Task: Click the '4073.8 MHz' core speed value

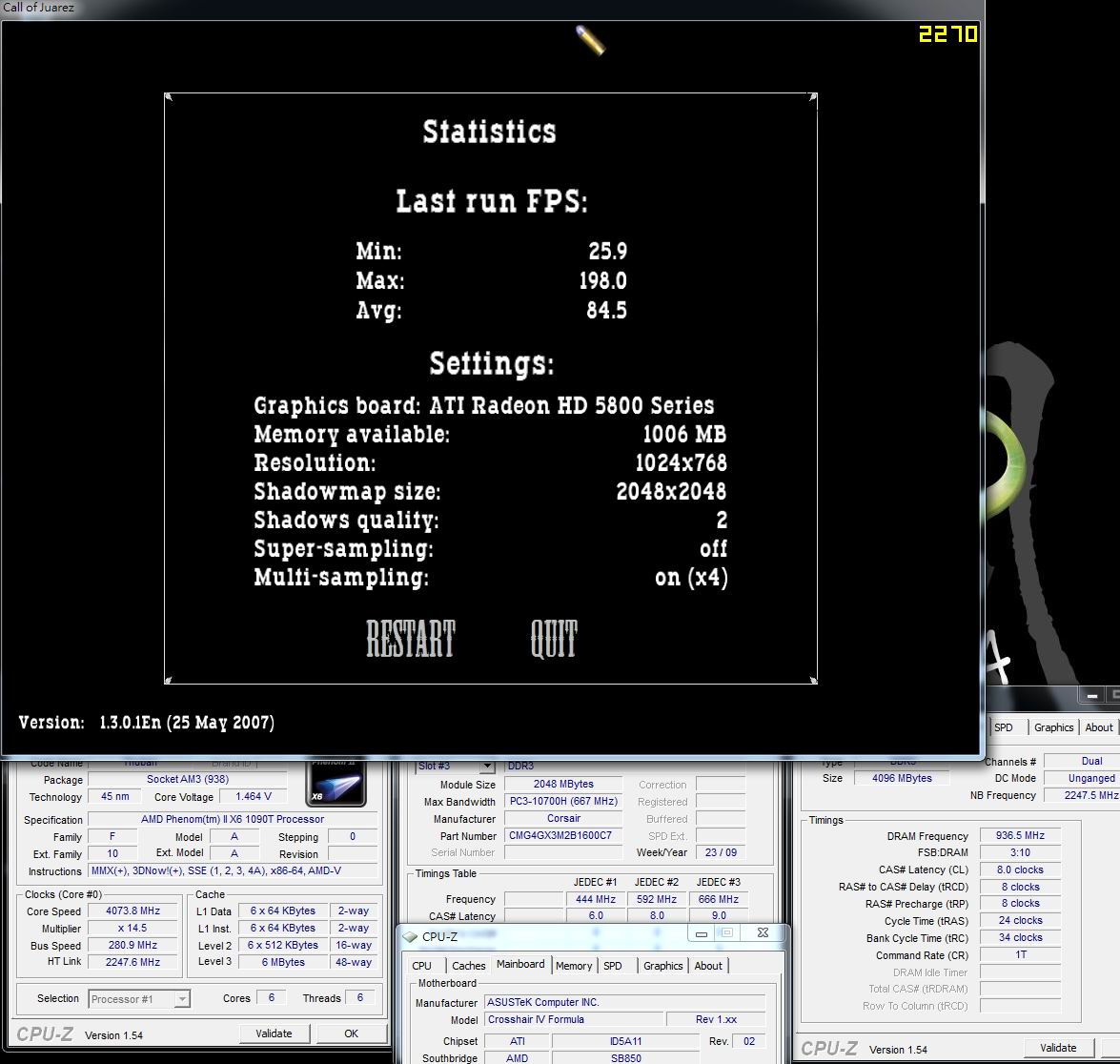Action: (132, 911)
